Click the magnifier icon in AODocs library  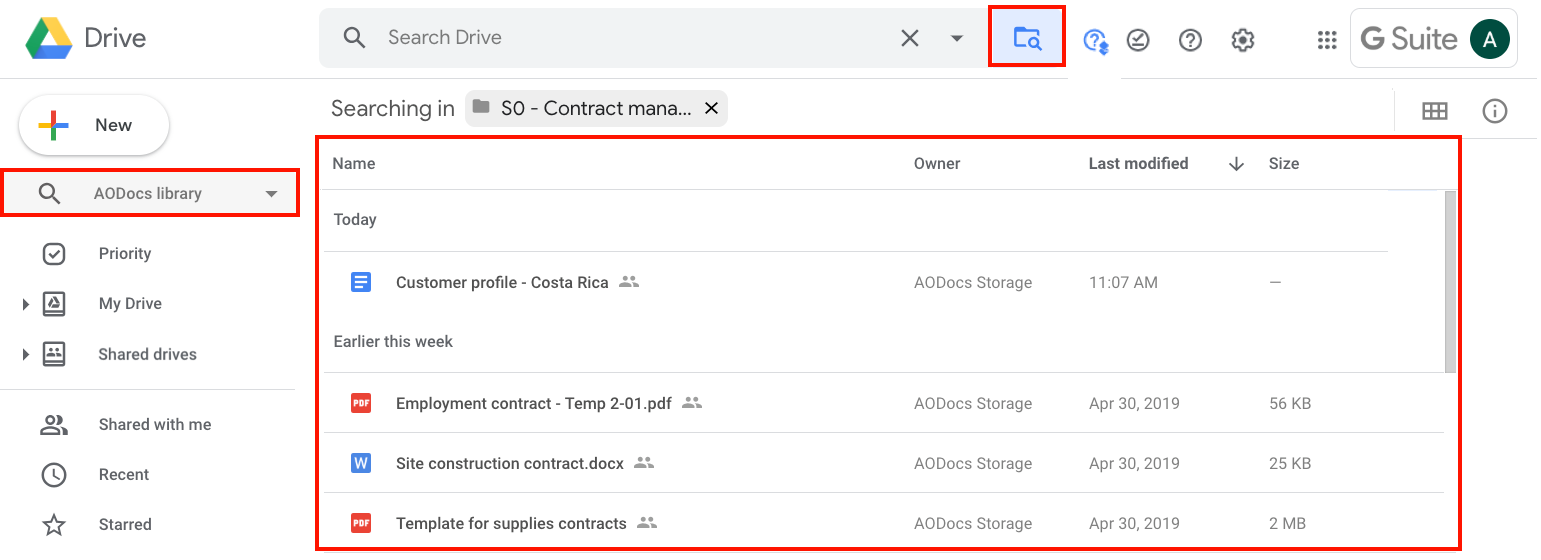pyautogui.click(x=50, y=193)
